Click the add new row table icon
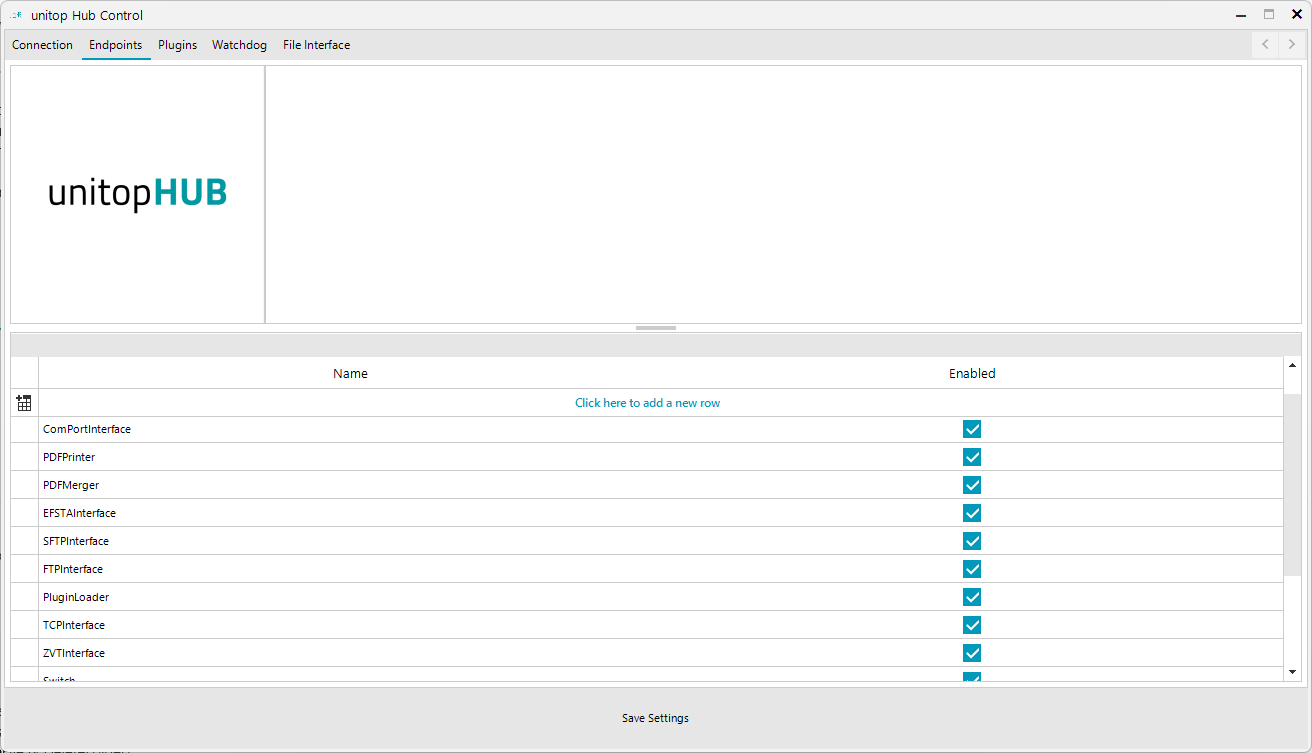The width and height of the screenshot is (1312, 753). 24,402
